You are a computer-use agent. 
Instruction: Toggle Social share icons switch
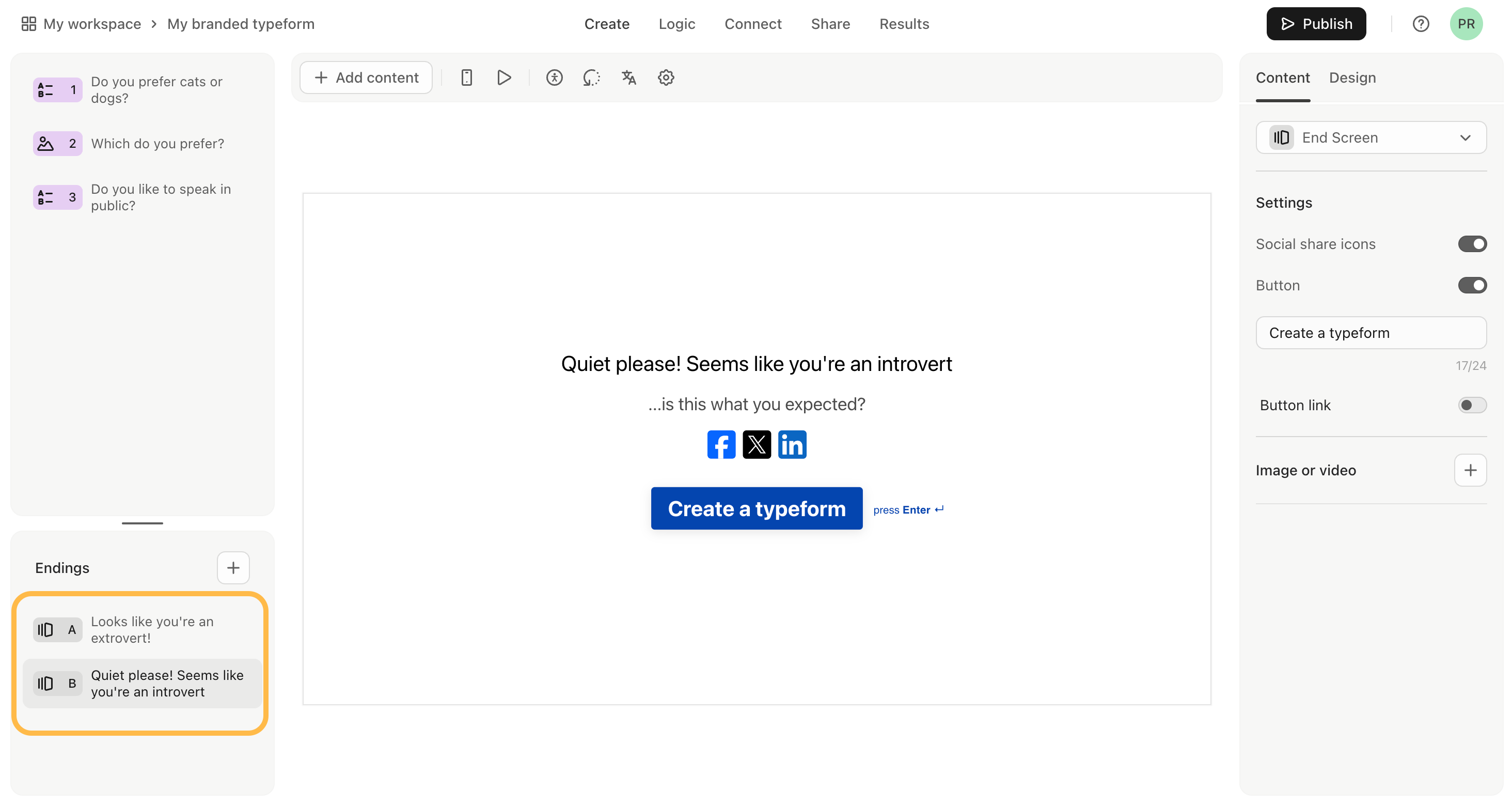(1472, 244)
